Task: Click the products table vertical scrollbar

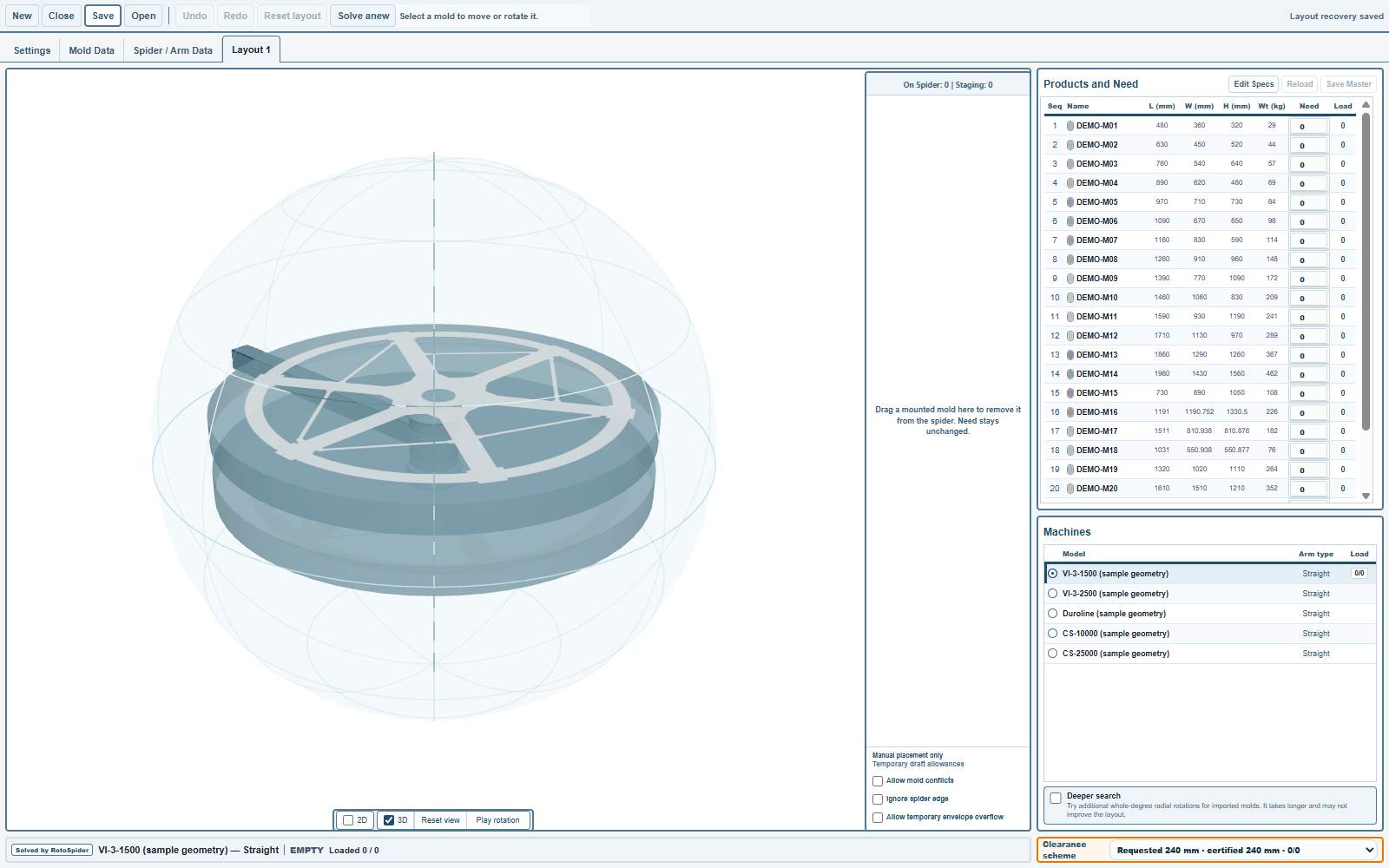Action: coord(1366,271)
